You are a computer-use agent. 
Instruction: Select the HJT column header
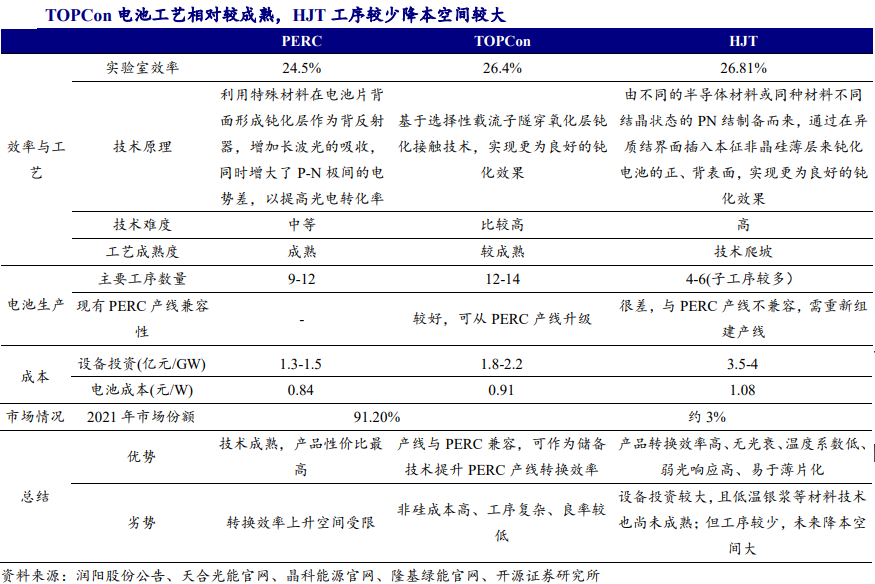(744, 43)
